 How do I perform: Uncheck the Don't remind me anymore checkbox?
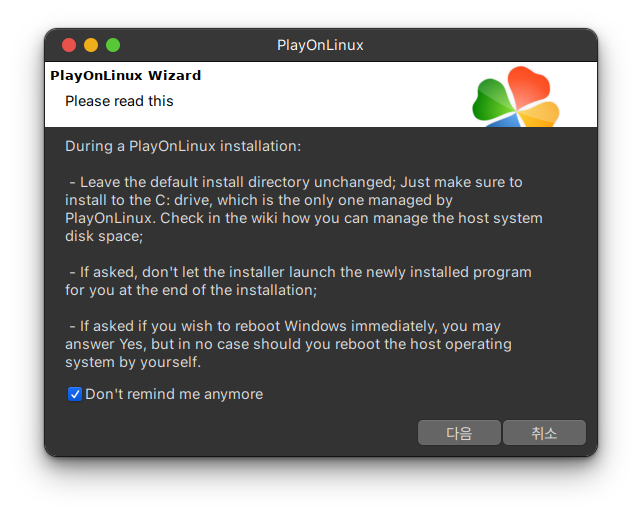point(75,394)
